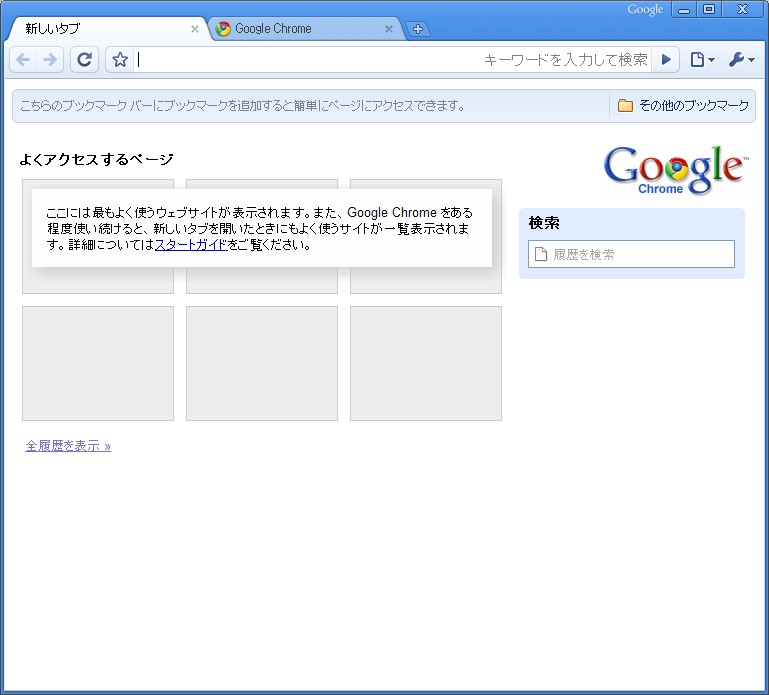Click the bottom-left empty thumbnail

98,363
